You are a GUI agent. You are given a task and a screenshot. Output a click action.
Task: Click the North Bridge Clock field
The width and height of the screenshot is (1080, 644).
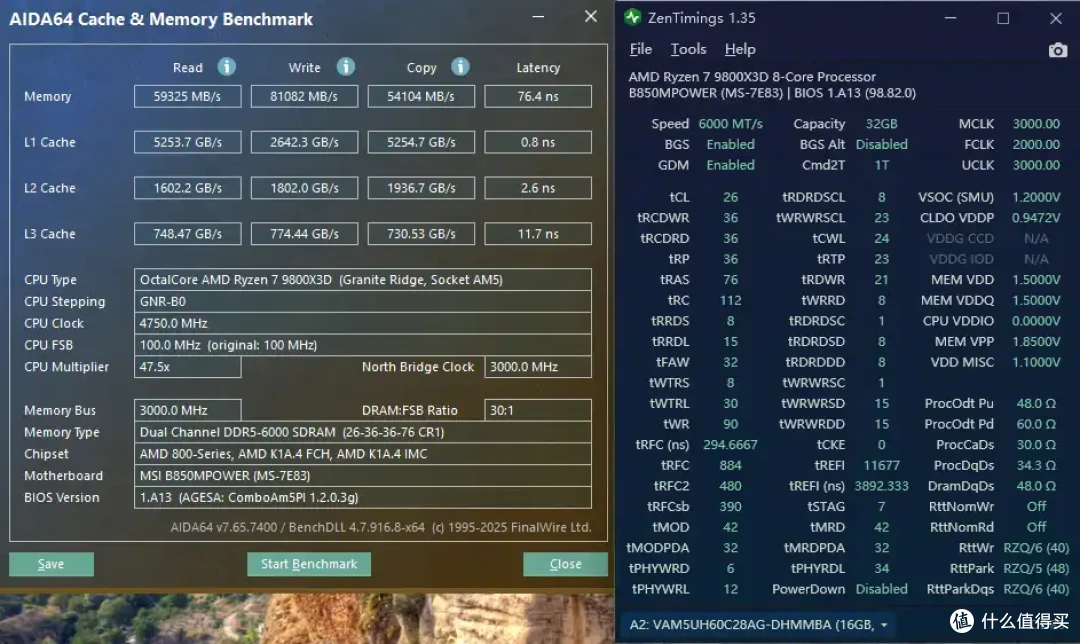click(x=538, y=367)
